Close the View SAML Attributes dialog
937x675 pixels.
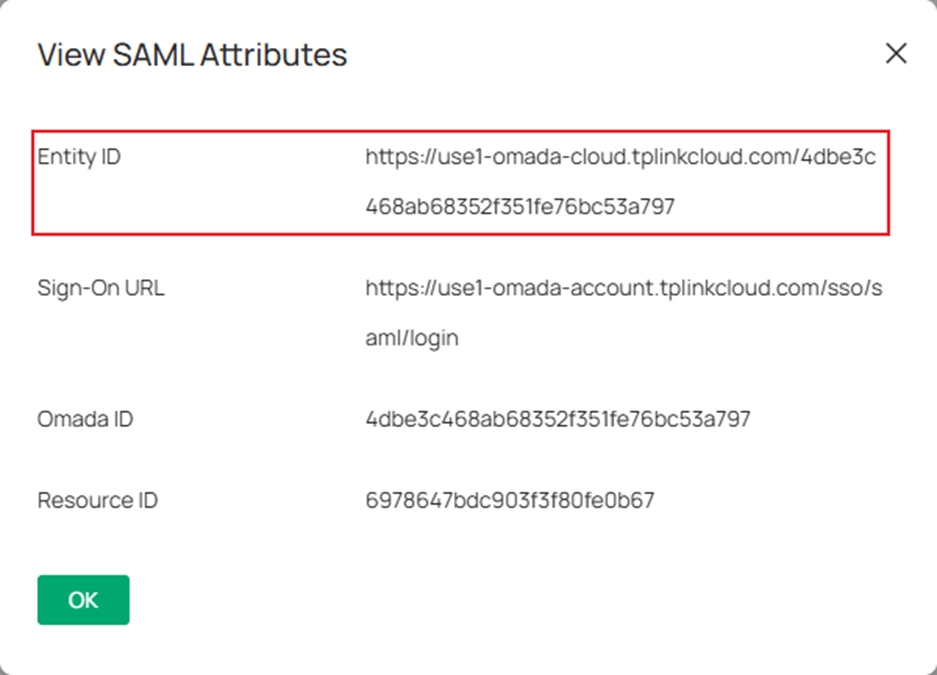(896, 54)
